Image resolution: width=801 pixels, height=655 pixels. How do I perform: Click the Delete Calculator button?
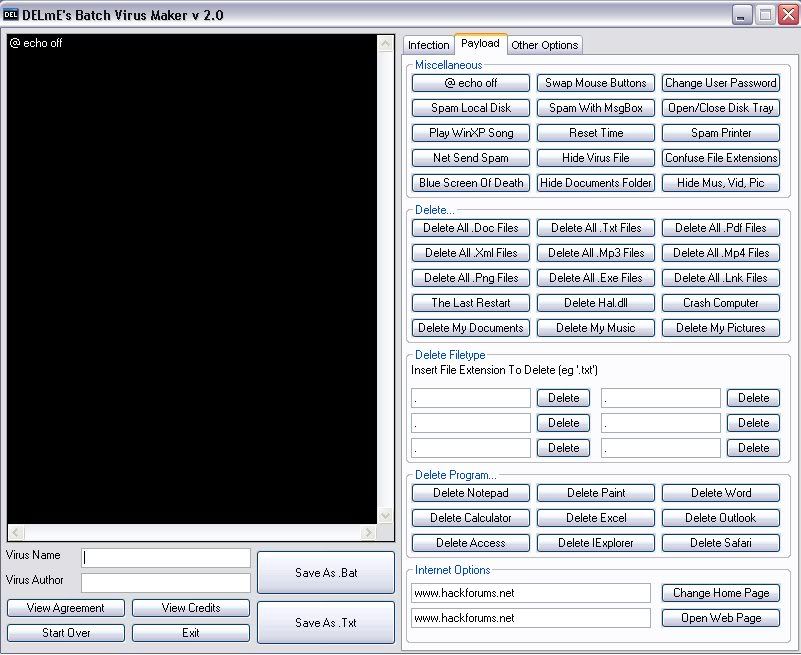pos(470,519)
